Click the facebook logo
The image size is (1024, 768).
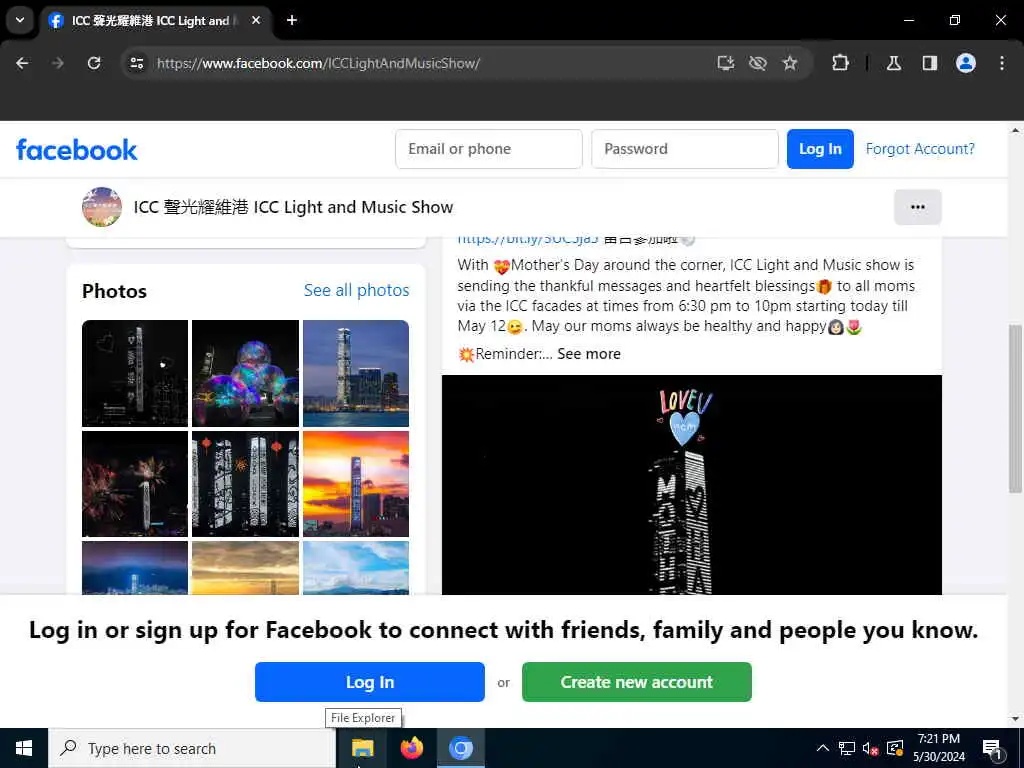coord(76,150)
